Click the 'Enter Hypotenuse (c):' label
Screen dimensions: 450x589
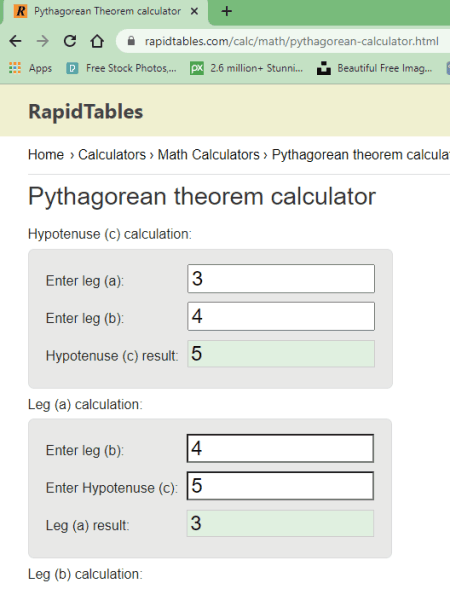click(x=112, y=488)
